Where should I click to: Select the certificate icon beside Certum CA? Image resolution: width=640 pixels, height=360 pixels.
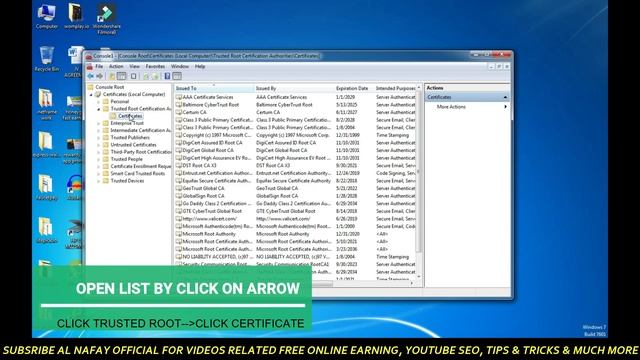pyautogui.click(x=178, y=112)
